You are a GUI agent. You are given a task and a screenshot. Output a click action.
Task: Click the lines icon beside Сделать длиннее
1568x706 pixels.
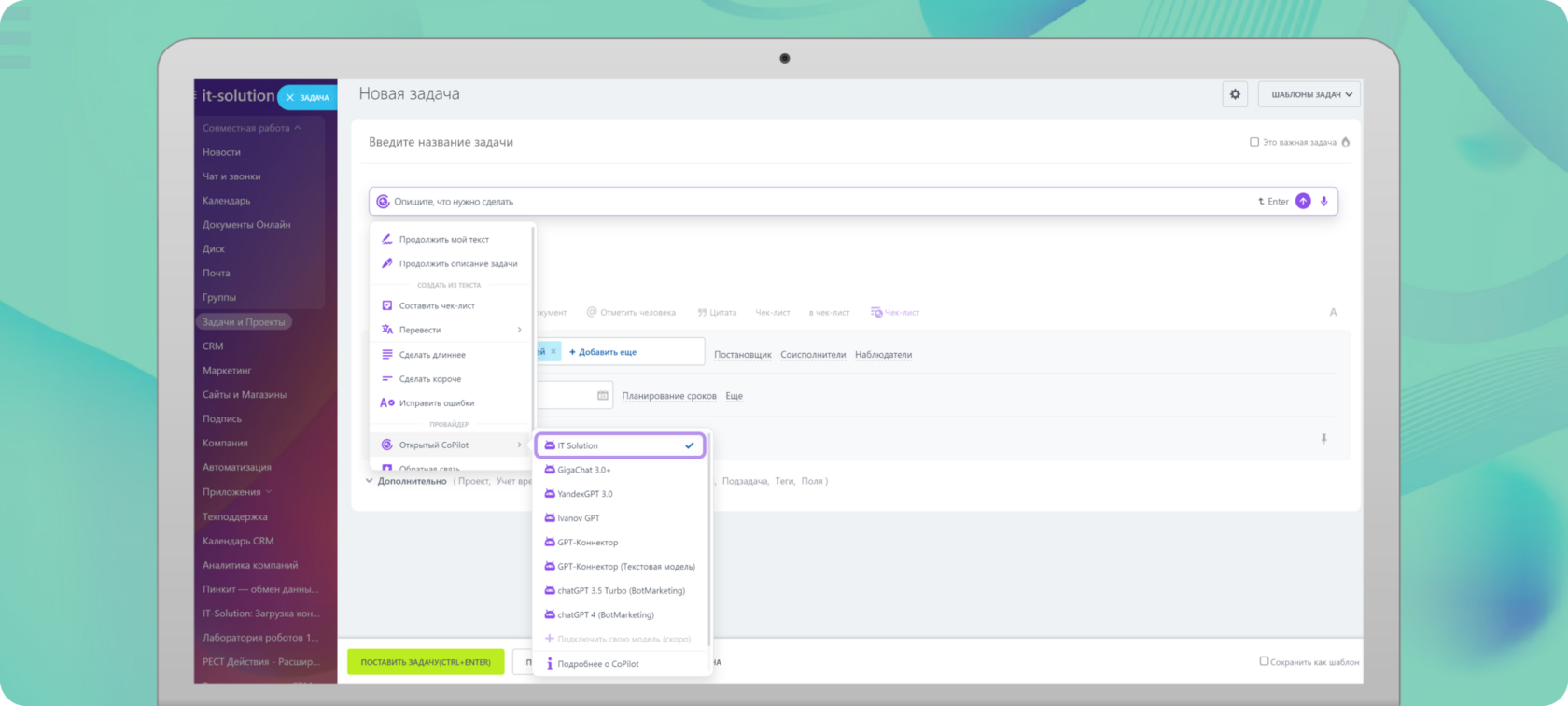(x=387, y=355)
